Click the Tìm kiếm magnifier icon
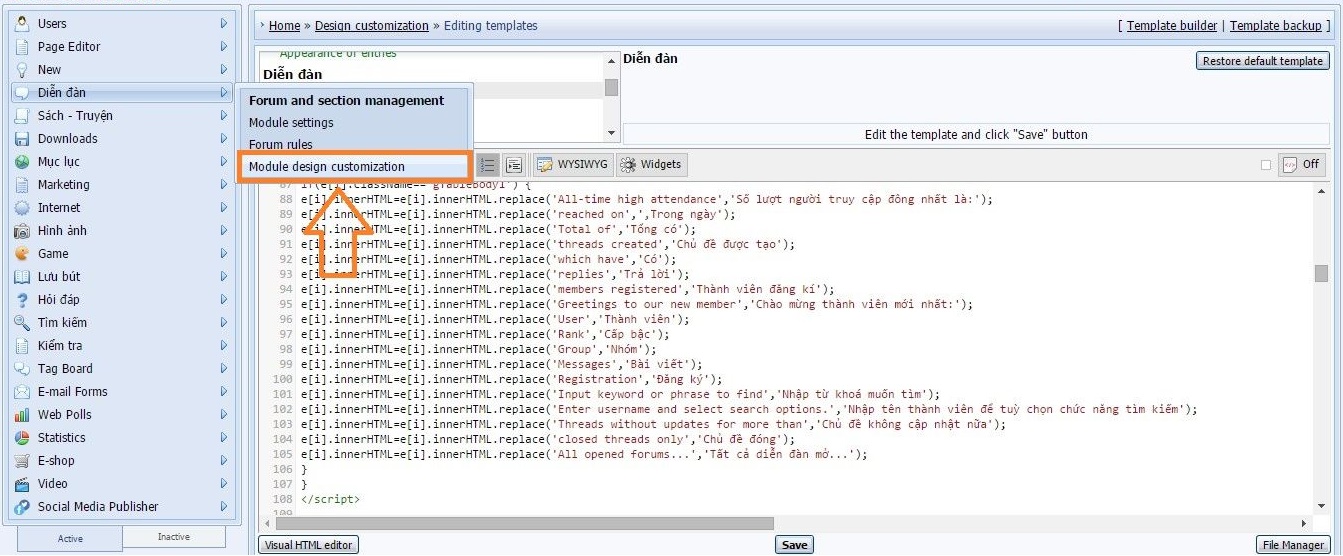This screenshot has height=556, width=1343. [x=22, y=322]
